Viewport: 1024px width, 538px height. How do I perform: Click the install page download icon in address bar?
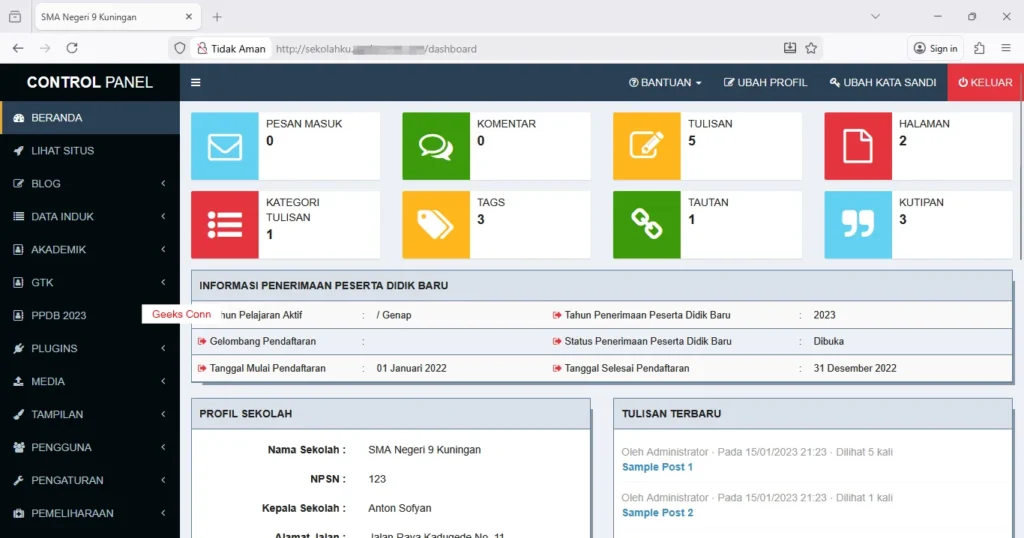790,48
